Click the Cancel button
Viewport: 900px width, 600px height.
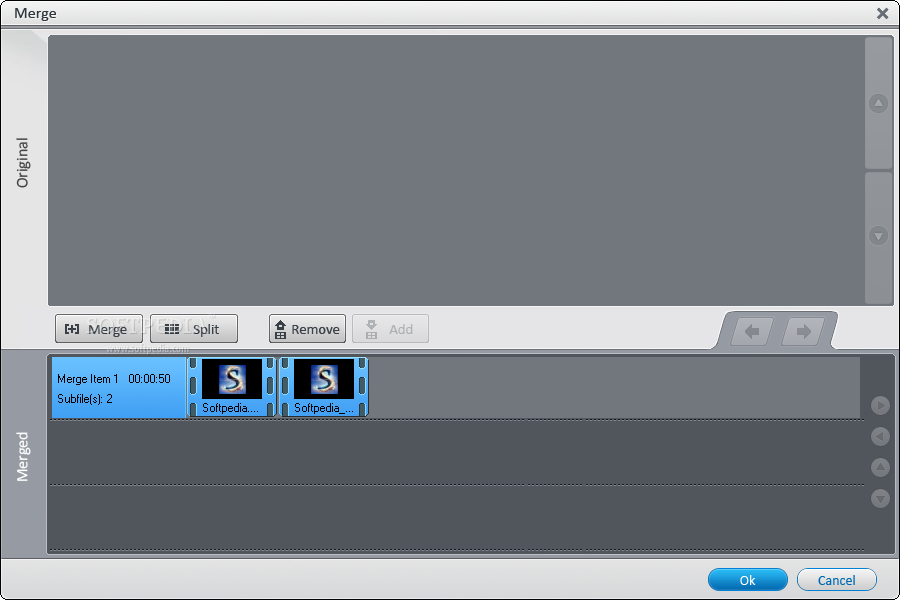coord(836,580)
